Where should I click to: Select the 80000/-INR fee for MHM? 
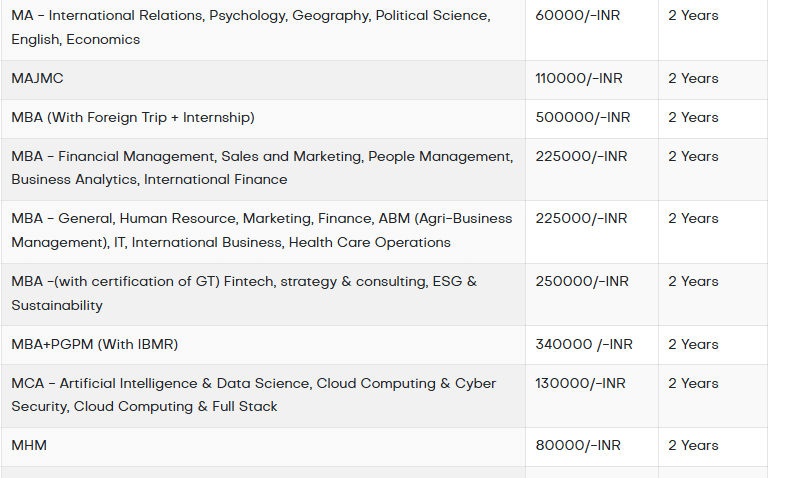[x=578, y=445]
